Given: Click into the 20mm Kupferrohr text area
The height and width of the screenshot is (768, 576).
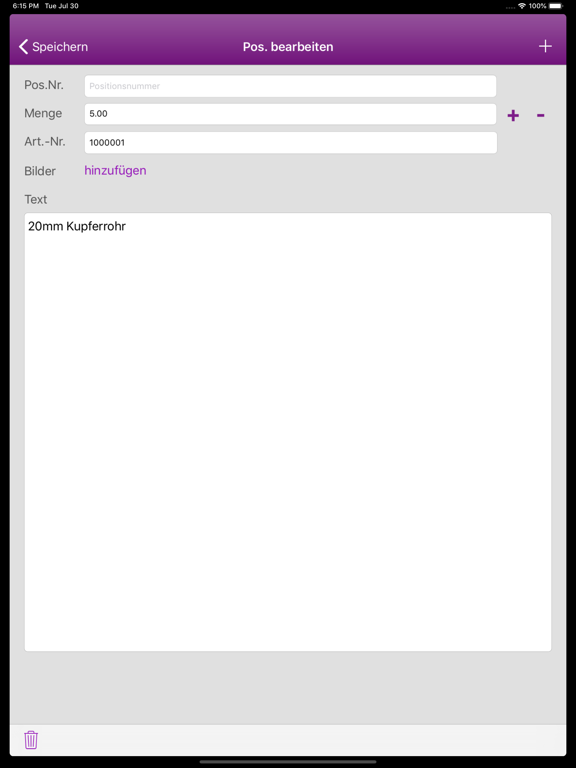Looking at the screenshot, I should click(288, 432).
